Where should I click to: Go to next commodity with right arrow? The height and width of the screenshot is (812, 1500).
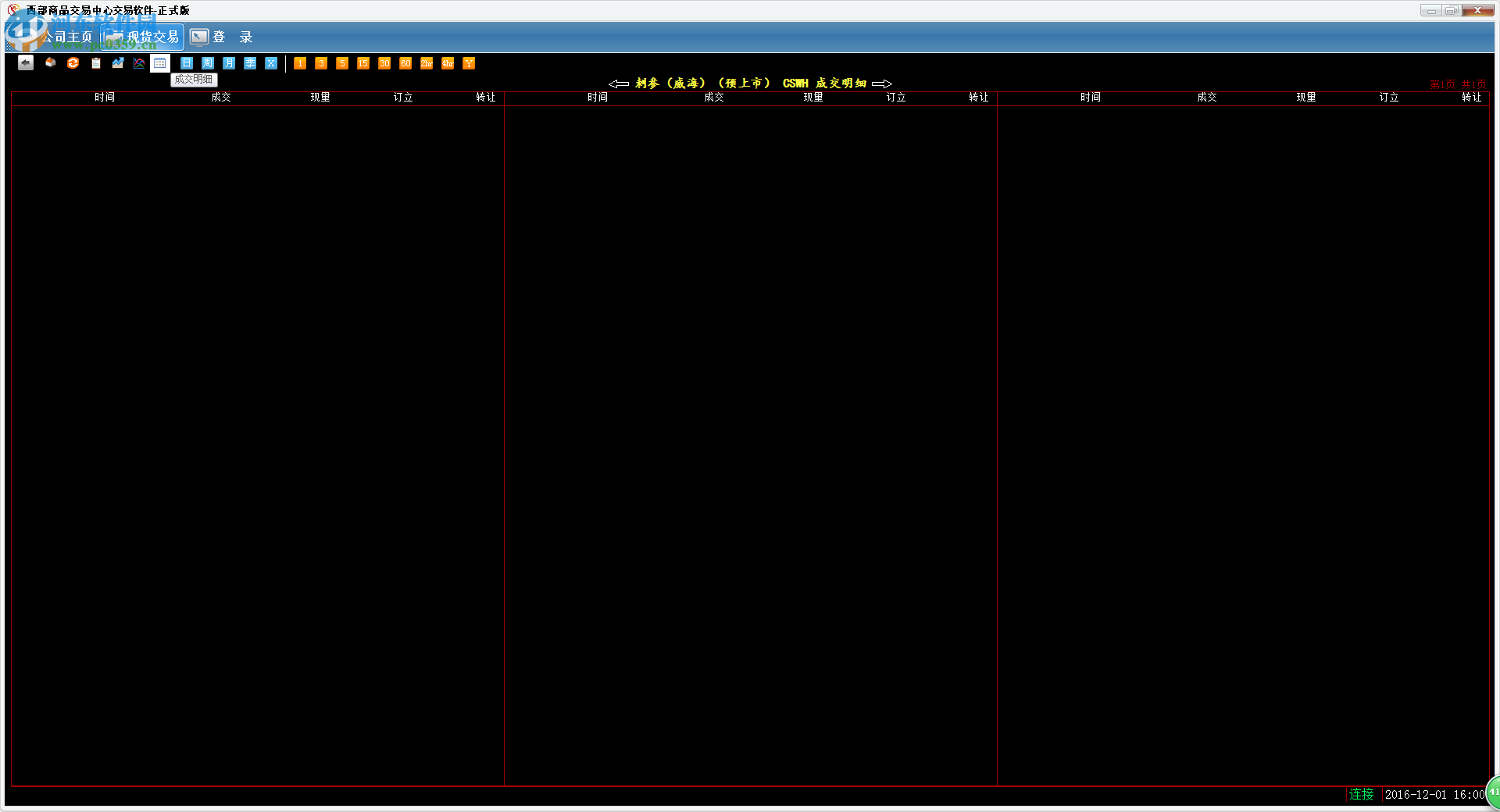882,84
